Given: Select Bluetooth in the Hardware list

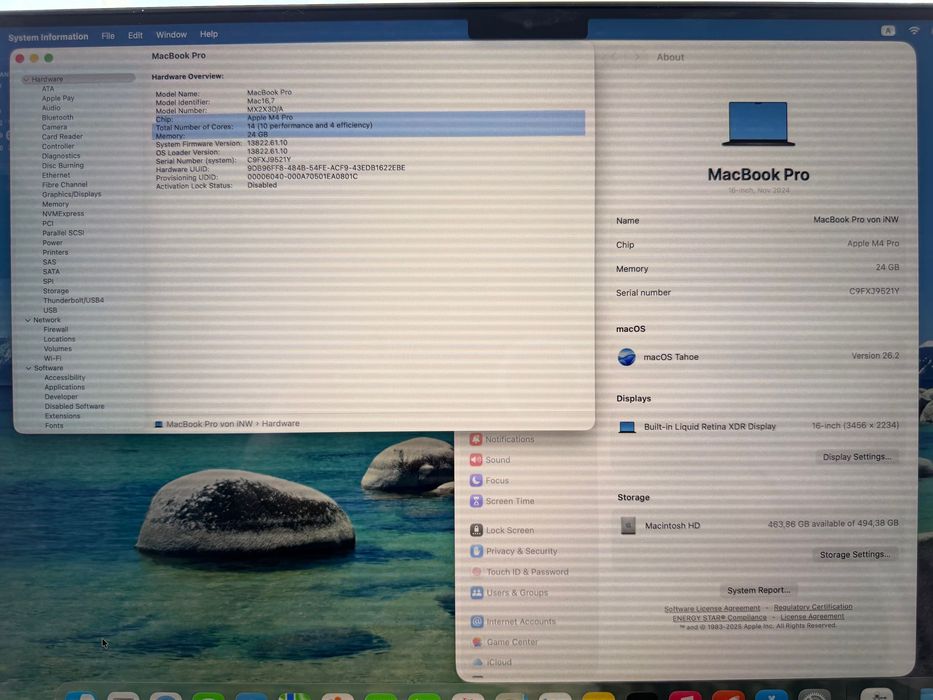Looking at the screenshot, I should tap(57, 117).
